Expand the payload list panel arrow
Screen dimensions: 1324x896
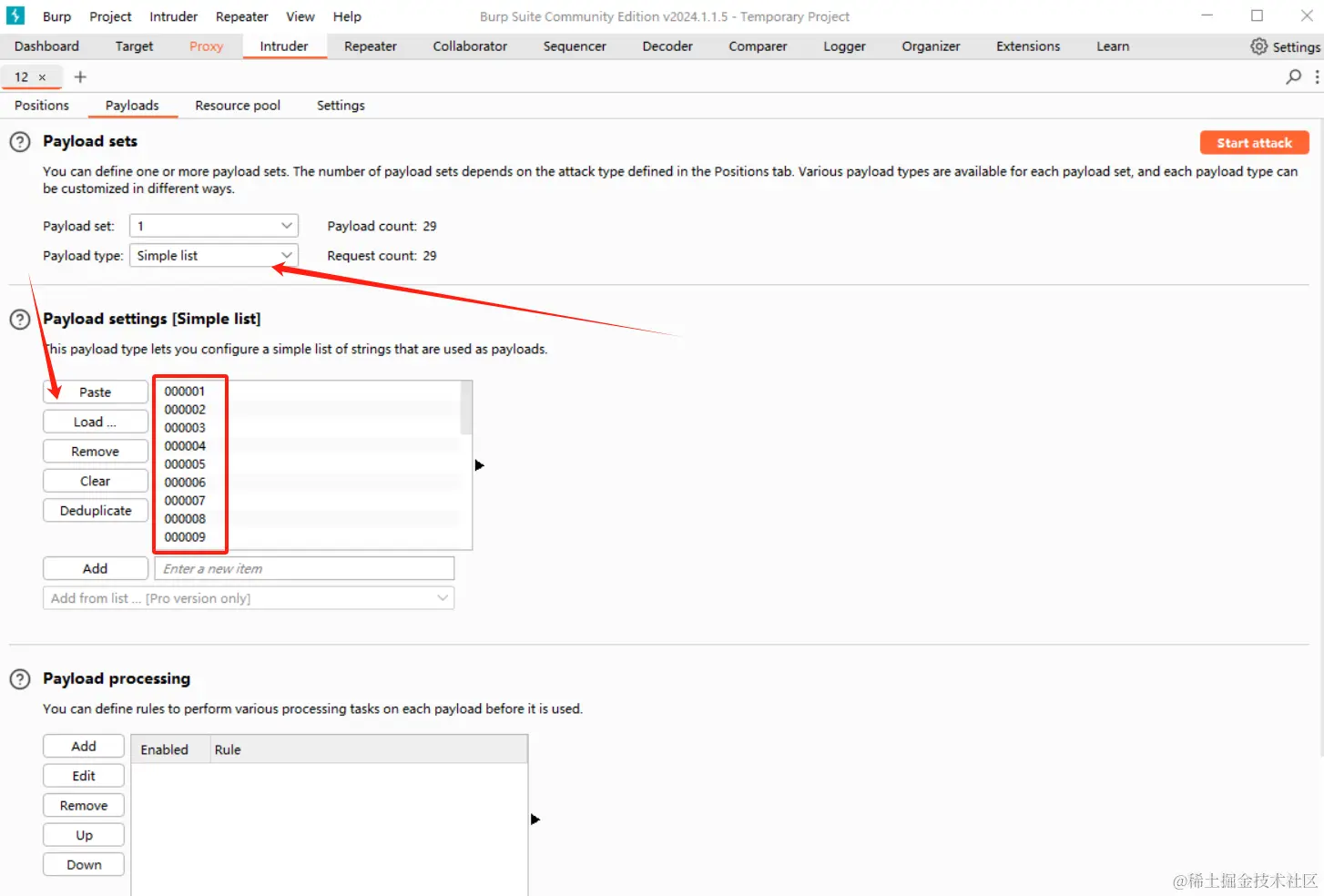tap(480, 465)
